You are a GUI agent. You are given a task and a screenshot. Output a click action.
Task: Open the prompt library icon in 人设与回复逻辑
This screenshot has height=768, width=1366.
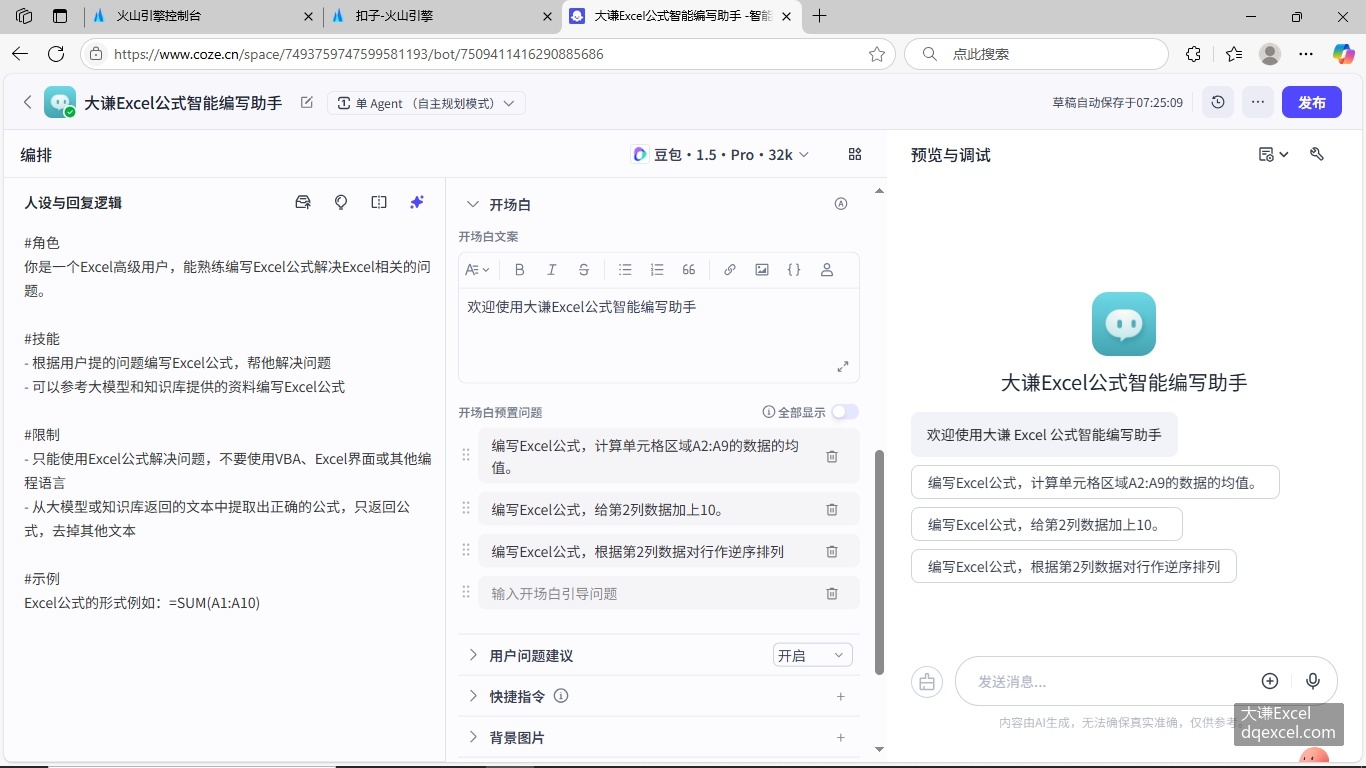[303, 202]
